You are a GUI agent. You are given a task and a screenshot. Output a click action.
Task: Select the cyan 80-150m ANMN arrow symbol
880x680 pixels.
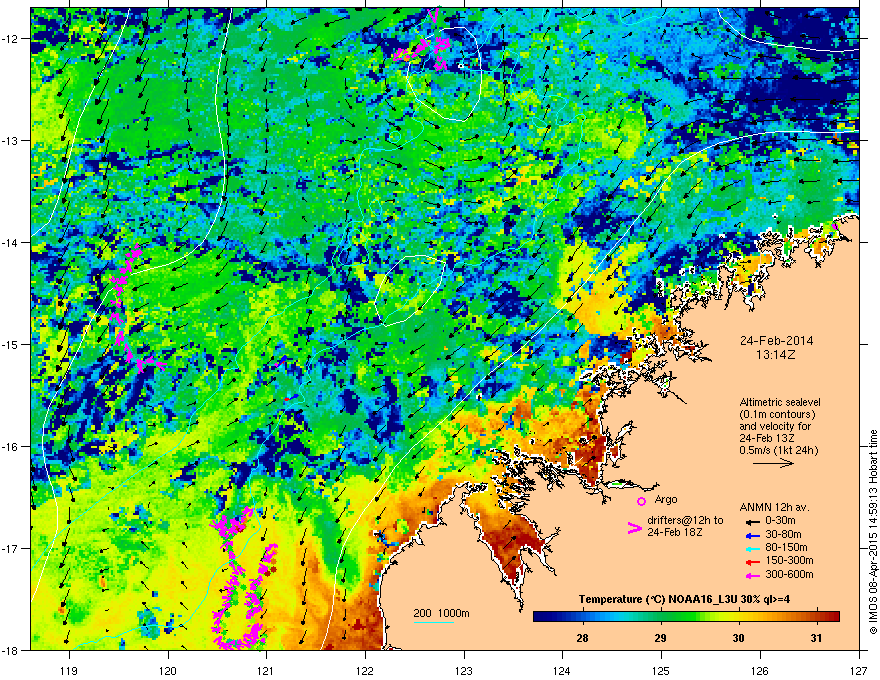pos(751,548)
